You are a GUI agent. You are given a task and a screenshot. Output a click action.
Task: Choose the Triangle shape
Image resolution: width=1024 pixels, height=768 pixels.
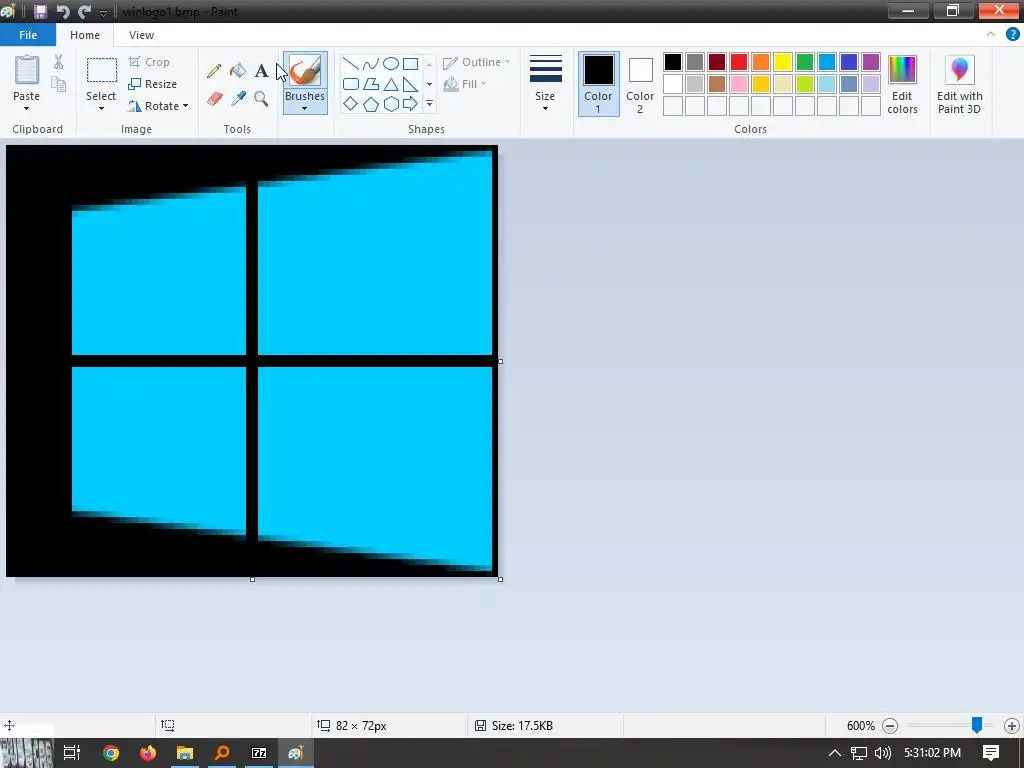pyautogui.click(x=391, y=84)
